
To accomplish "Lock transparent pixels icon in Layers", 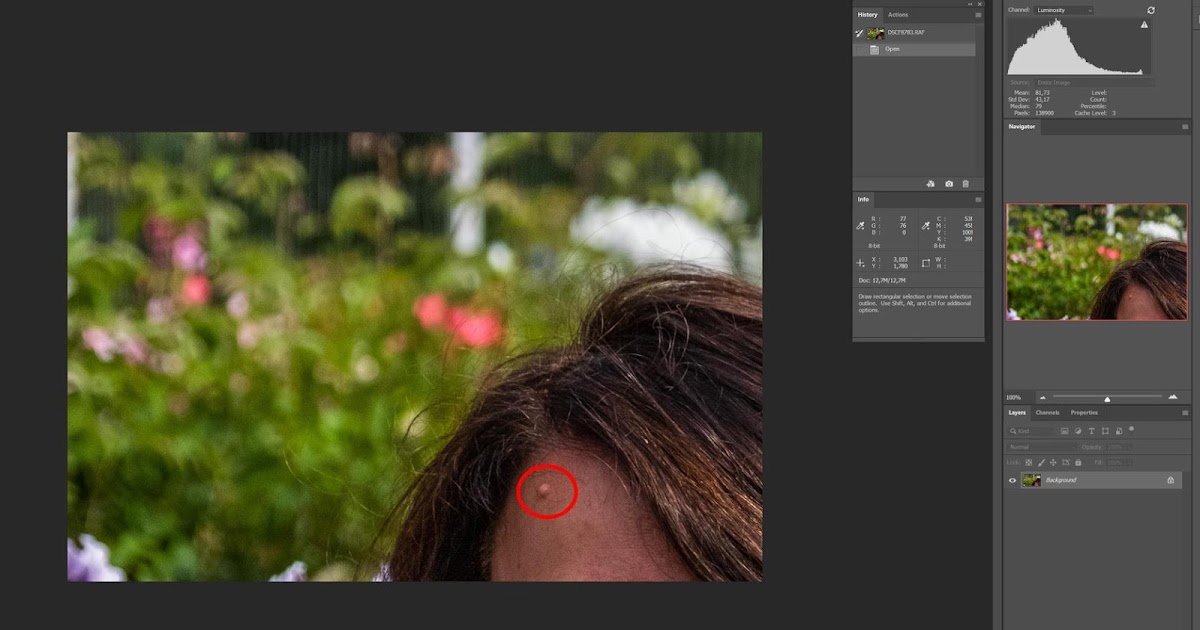I will click(1028, 462).
